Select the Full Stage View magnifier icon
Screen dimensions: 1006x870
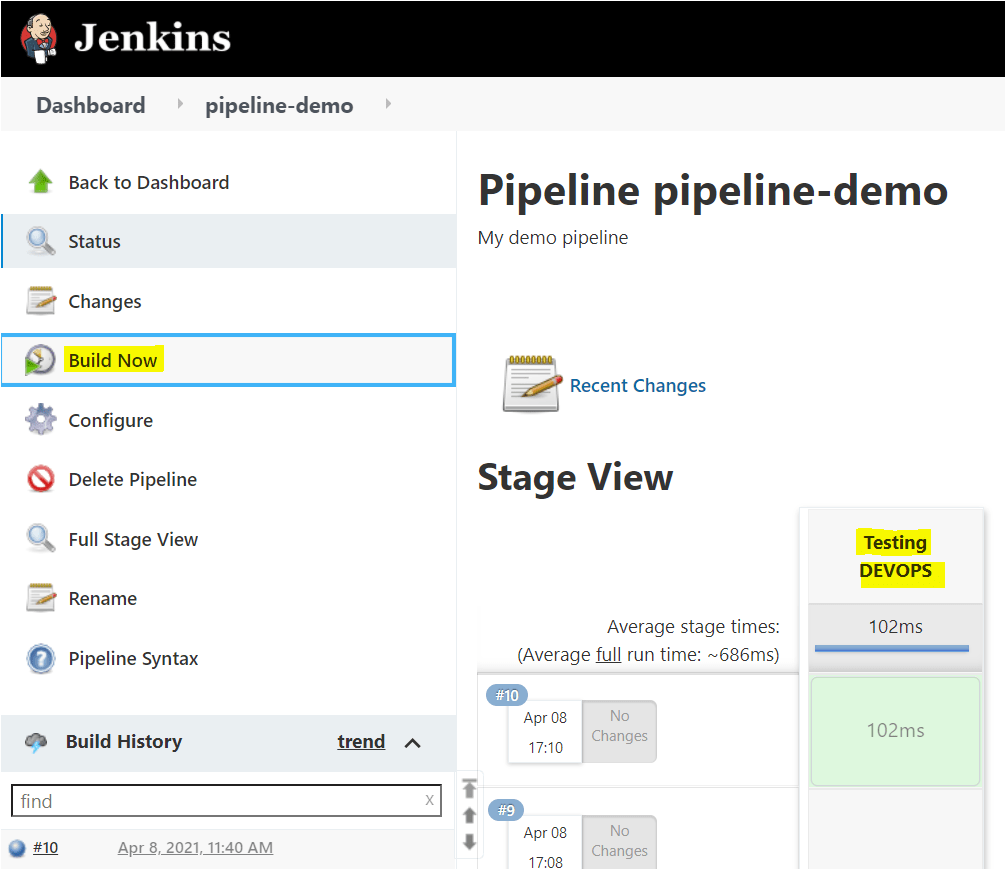pos(40,538)
